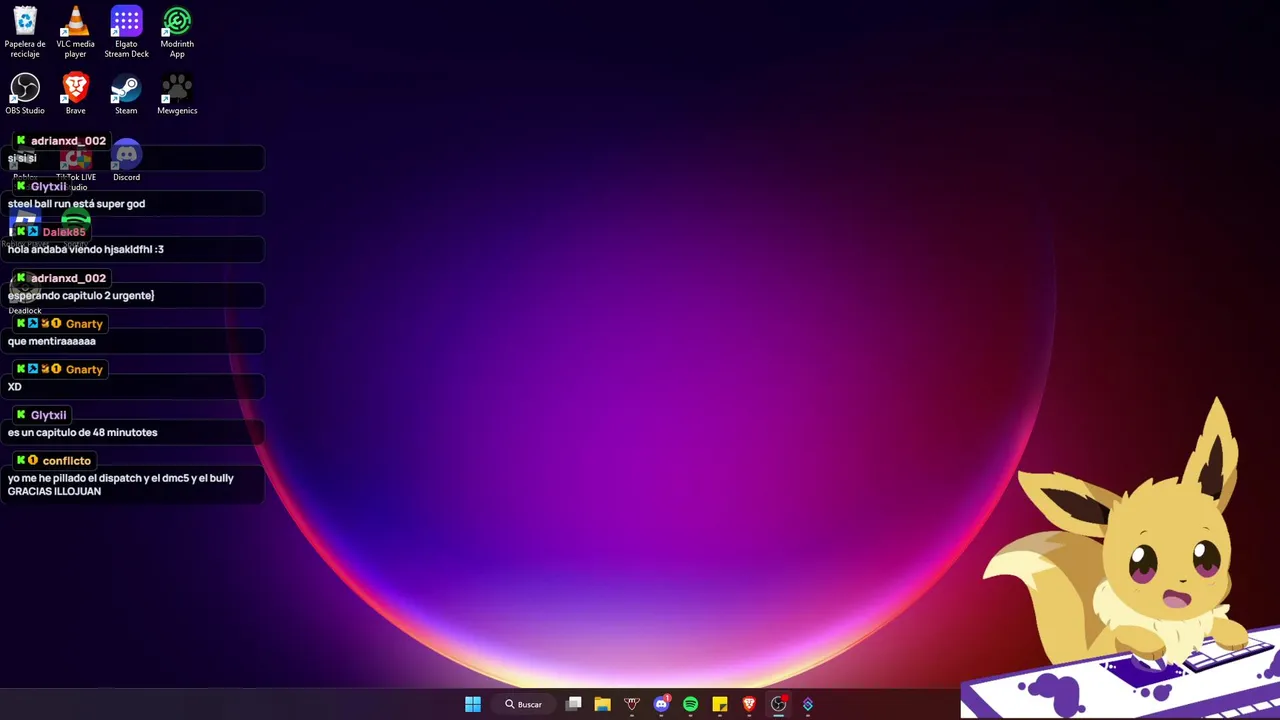The height and width of the screenshot is (720, 1280).
Task: Click the username conflicto in chat
Action: pyautogui.click(x=67, y=460)
